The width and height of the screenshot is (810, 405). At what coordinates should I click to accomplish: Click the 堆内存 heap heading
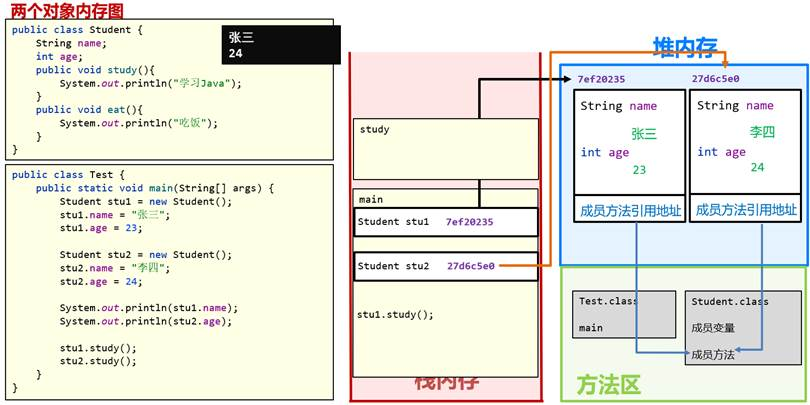(686, 49)
